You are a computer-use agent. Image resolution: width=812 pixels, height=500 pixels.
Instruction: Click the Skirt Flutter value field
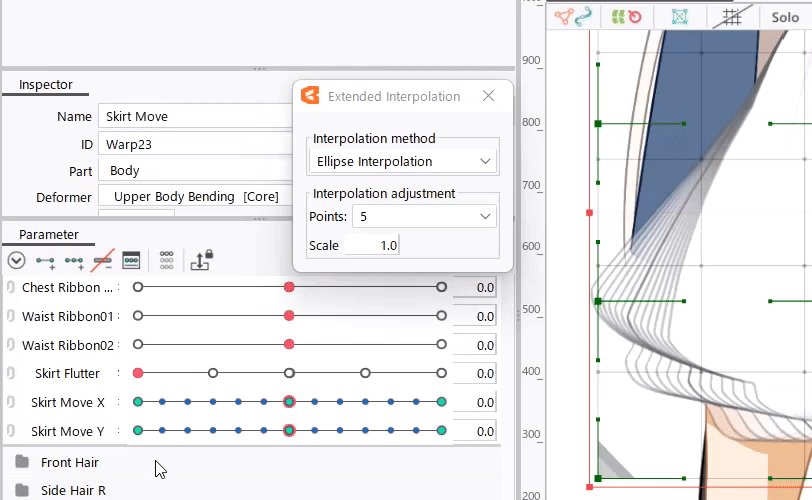coord(474,374)
